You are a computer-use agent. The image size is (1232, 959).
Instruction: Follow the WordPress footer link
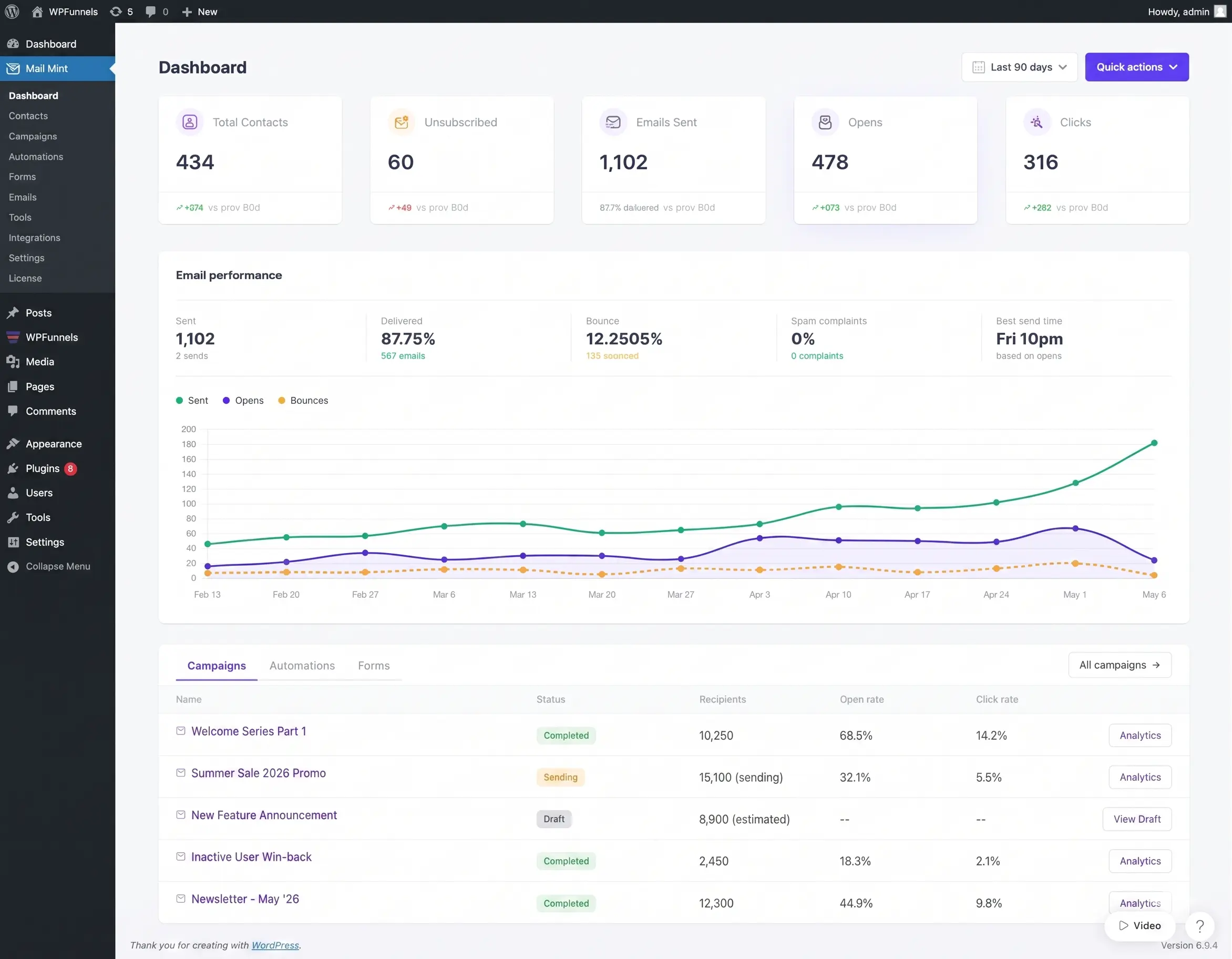click(x=275, y=945)
